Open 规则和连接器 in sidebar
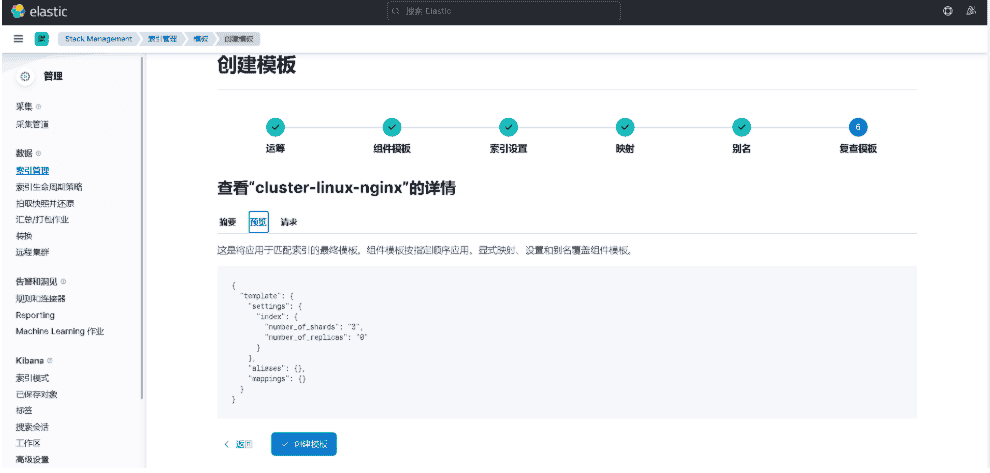This screenshot has height=473, width=990. click(x=40, y=299)
